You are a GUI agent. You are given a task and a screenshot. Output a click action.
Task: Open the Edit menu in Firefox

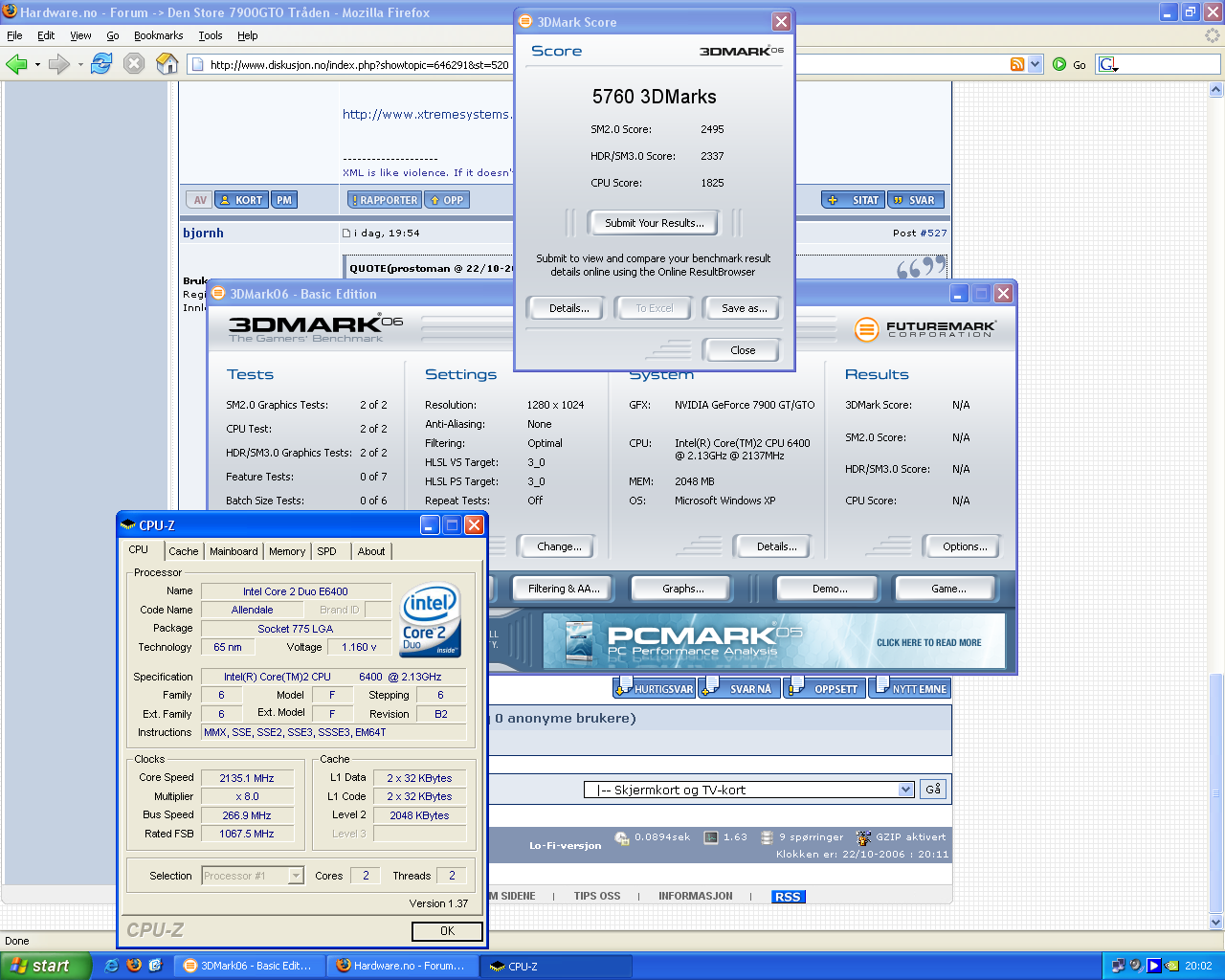pos(46,35)
